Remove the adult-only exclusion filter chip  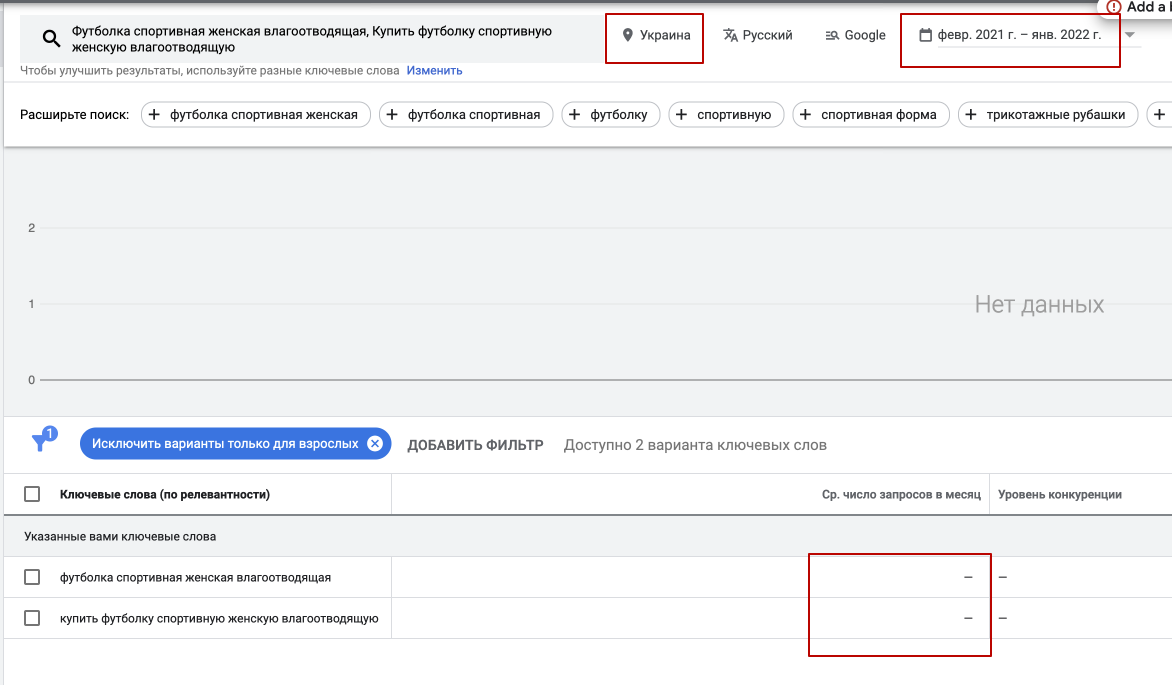tap(375, 444)
